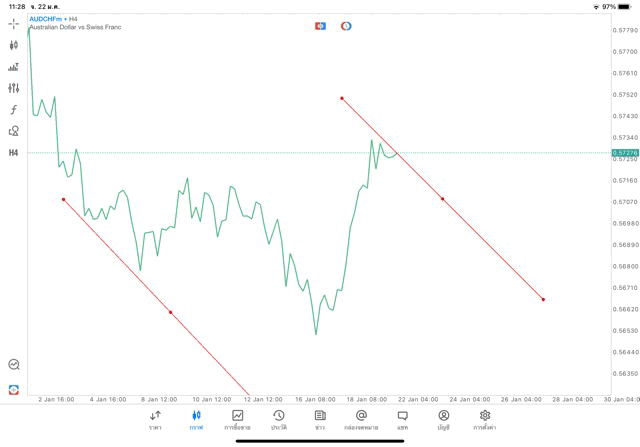Open the การตั้งค่า (Settings) tab
Viewport: 640px width, 447px height.
click(485, 420)
